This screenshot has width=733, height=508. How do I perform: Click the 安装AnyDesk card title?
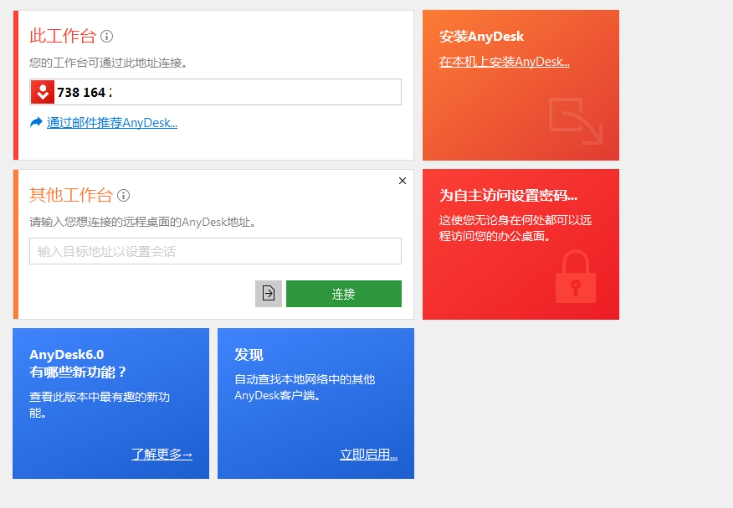(481, 36)
